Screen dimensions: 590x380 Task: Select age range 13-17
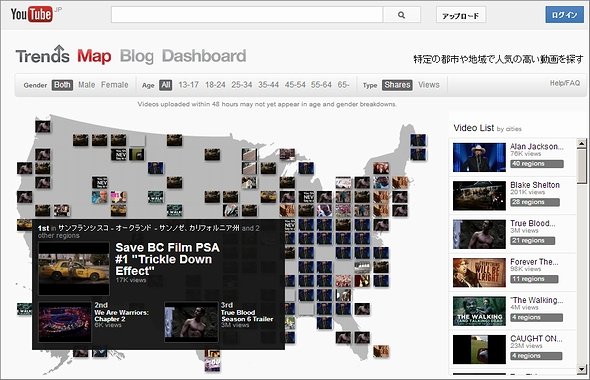(189, 85)
